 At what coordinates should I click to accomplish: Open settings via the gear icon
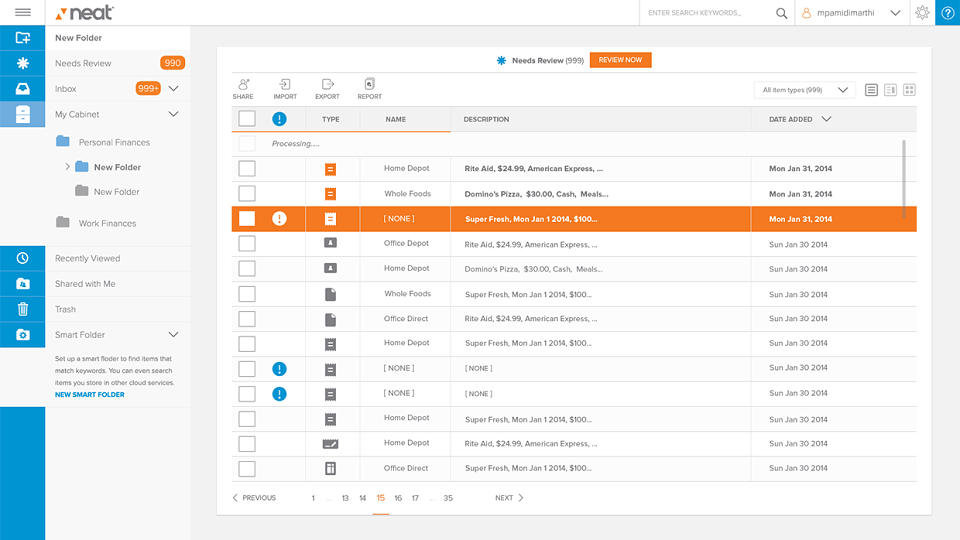[x=922, y=12]
